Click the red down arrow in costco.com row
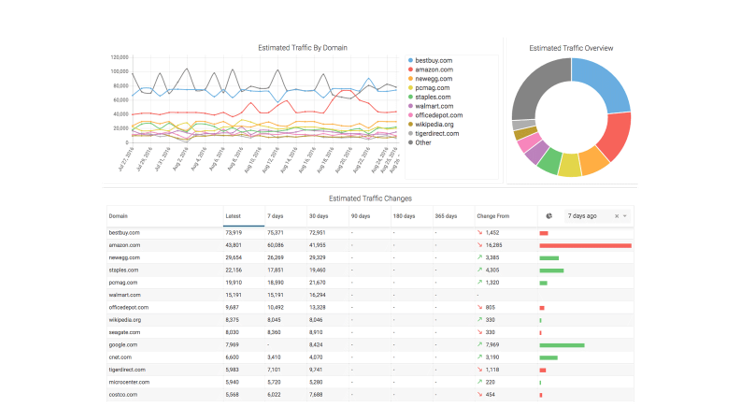The image size is (736, 409). coord(480,394)
